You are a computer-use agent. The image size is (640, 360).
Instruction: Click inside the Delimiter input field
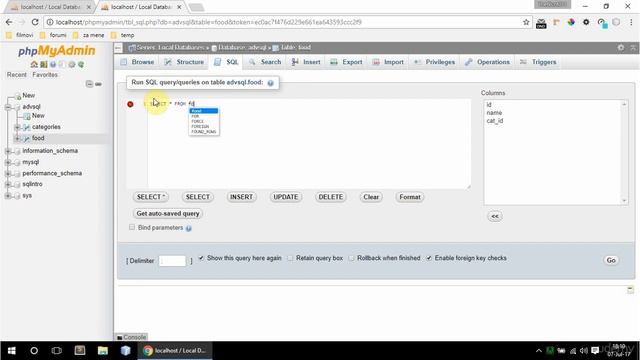(172, 261)
